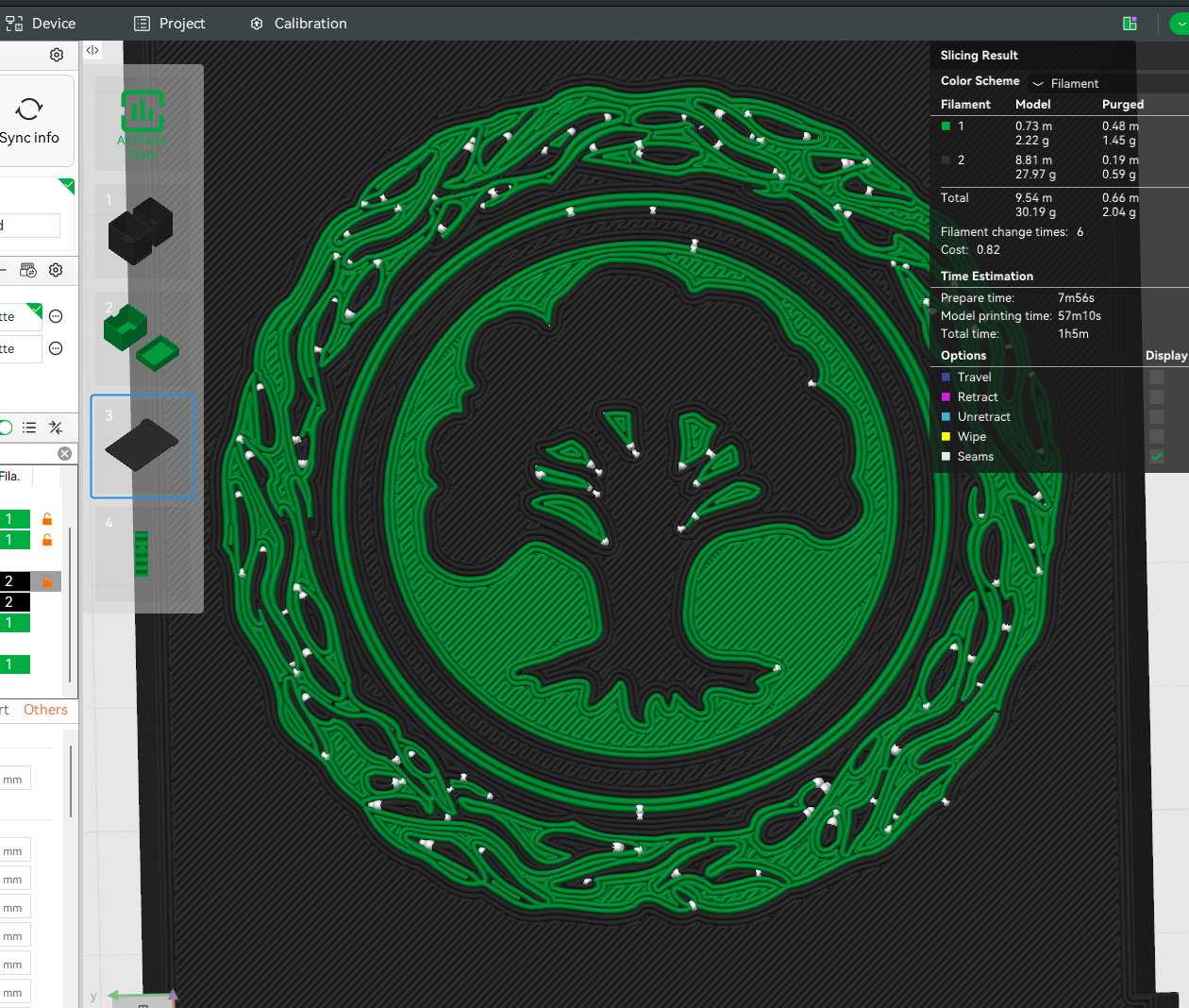Switch to the Others settings tab

45,710
